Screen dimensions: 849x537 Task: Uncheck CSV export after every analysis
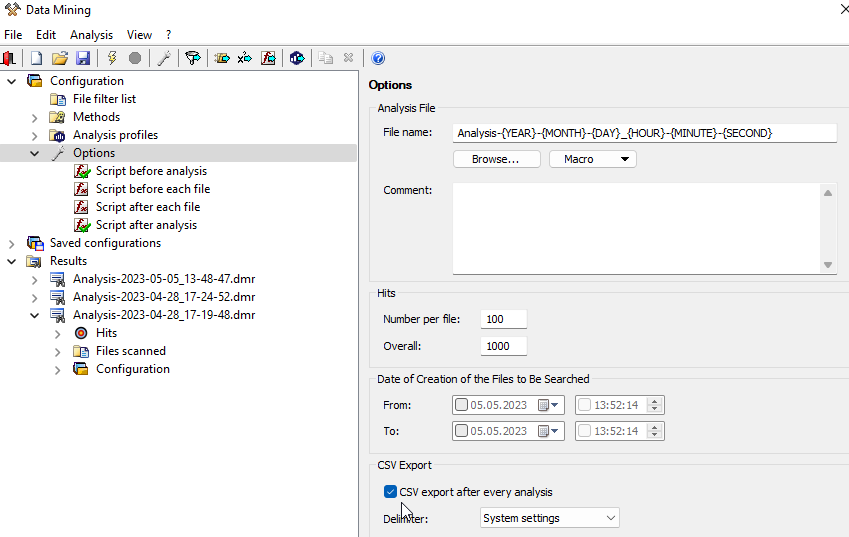point(390,492)
